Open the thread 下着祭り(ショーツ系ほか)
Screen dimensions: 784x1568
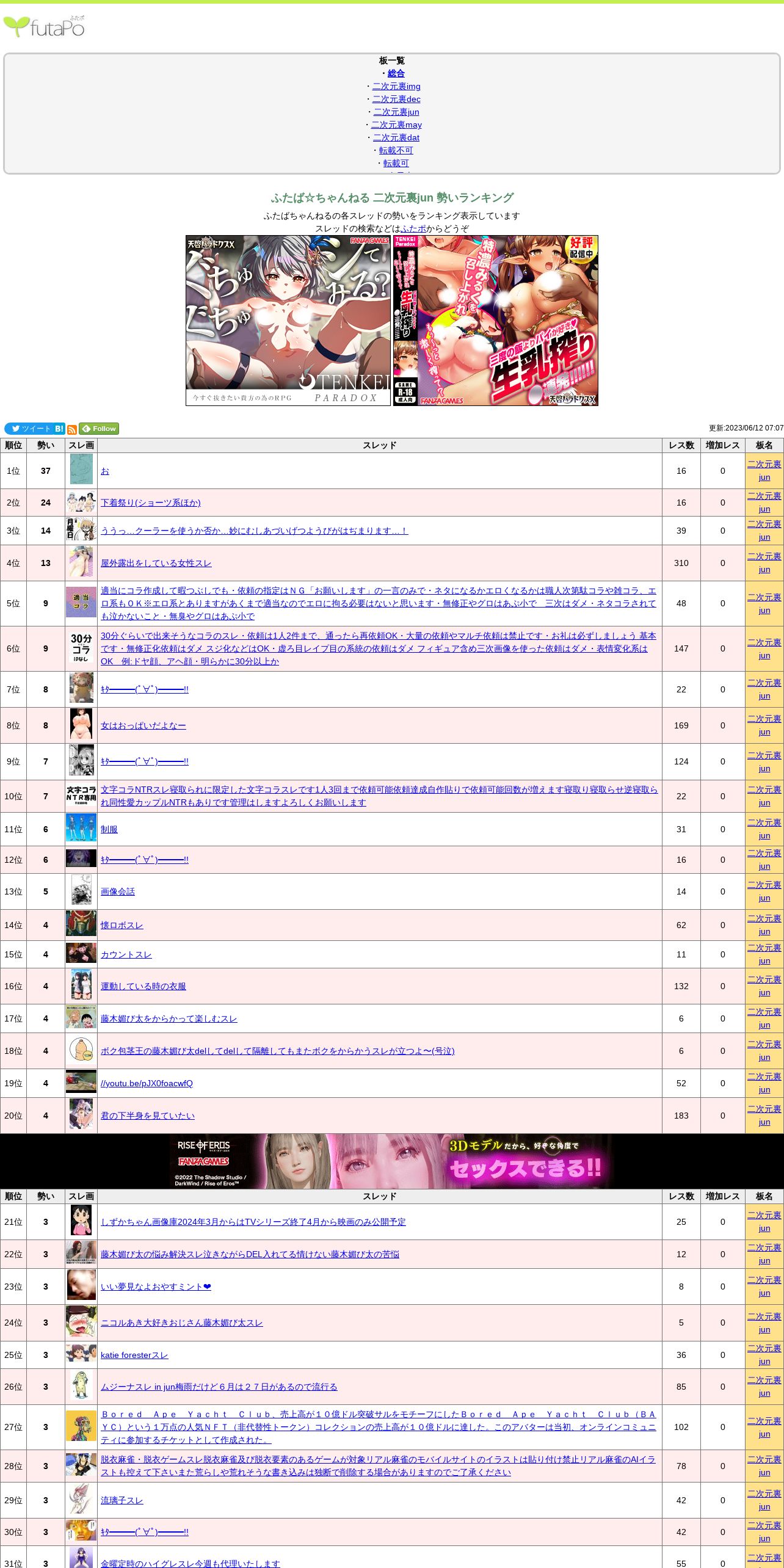[151, 503]
